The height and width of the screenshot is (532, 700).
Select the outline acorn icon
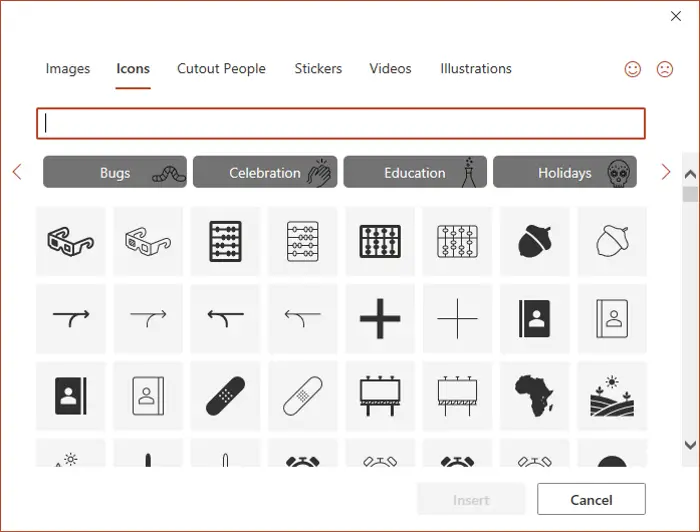point(612,241)
